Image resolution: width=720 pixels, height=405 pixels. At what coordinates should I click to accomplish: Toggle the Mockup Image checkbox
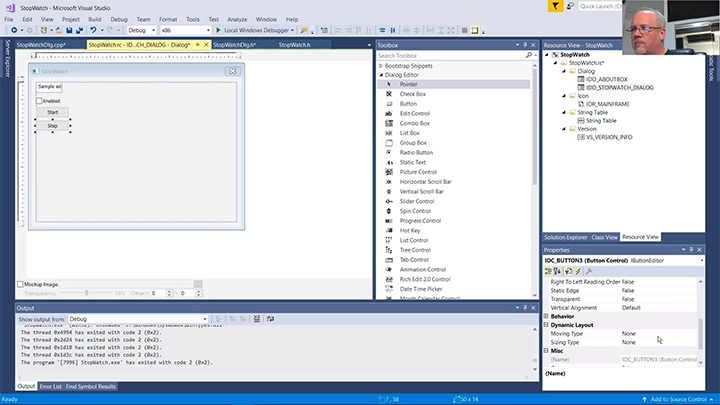20,284
